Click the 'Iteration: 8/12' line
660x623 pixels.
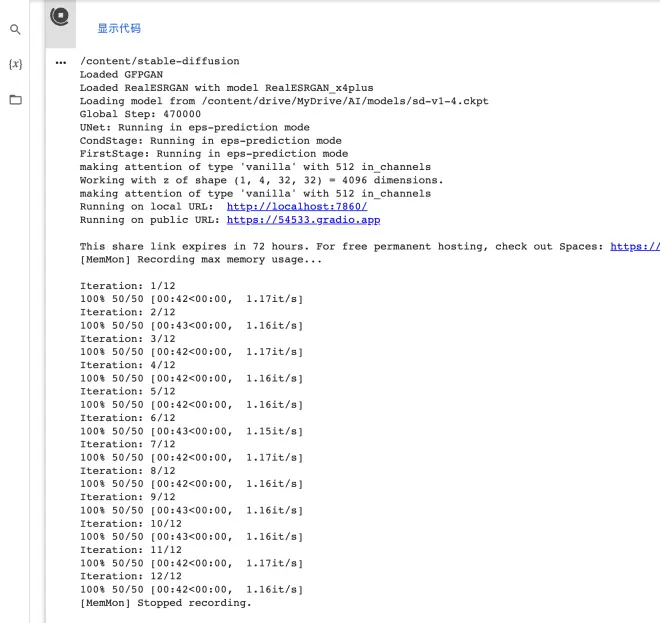tap(128, 471)
